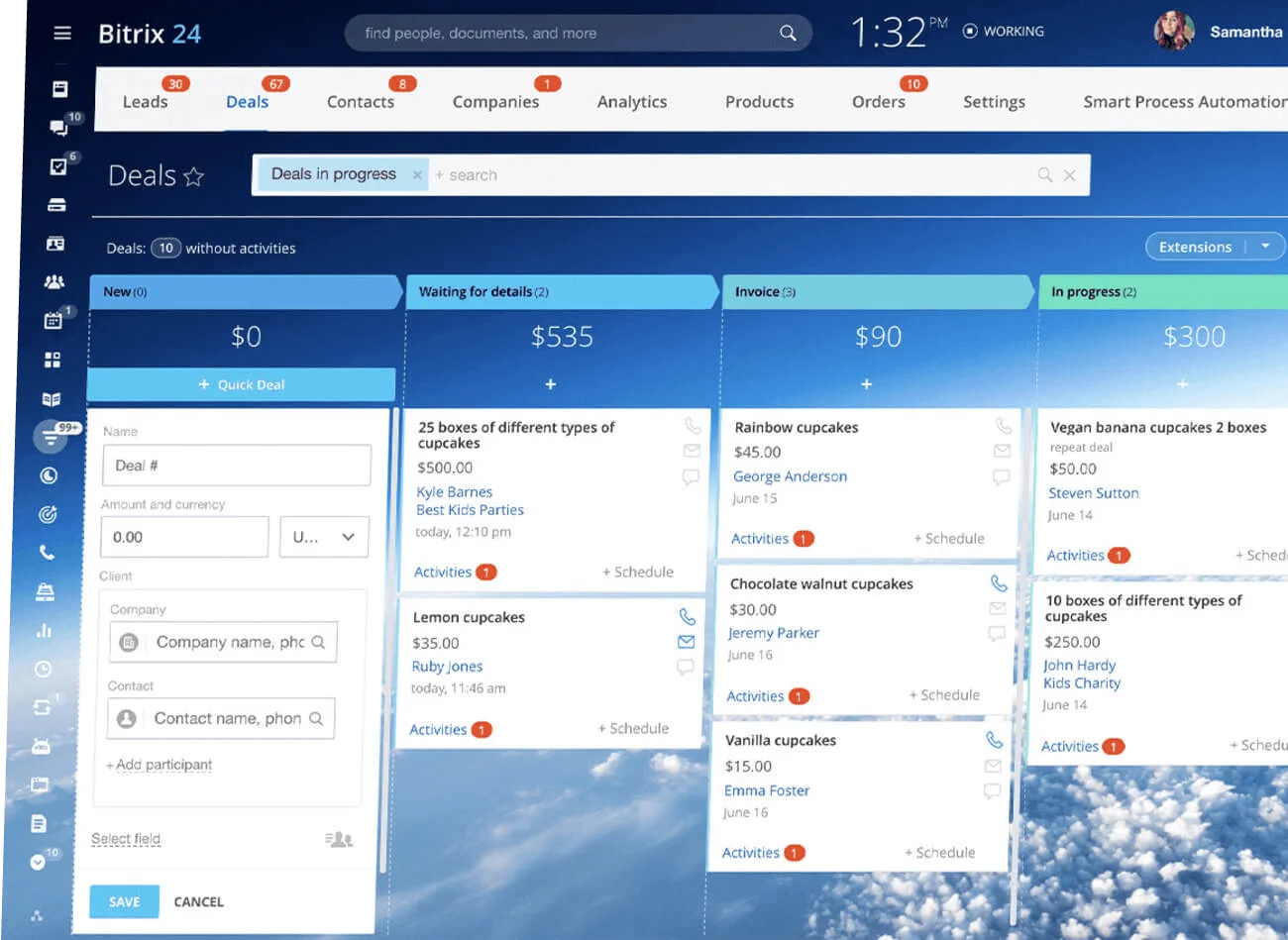This screenshot has height=940, width=1288.
Task: Open Kyle Barnes contact link
Action: tap(454, 492)
